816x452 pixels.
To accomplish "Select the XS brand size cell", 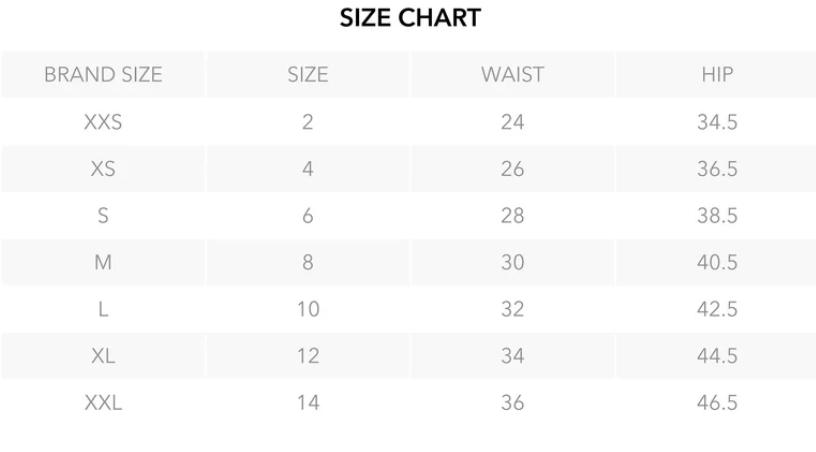I will click(103, 169).
